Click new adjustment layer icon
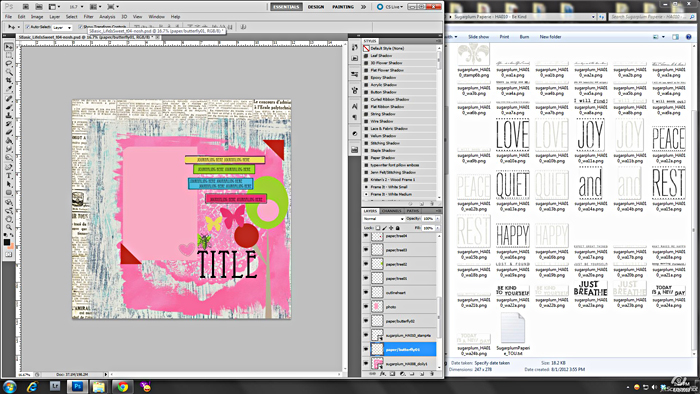Screen dimensions: 700x394 [402, 374]
